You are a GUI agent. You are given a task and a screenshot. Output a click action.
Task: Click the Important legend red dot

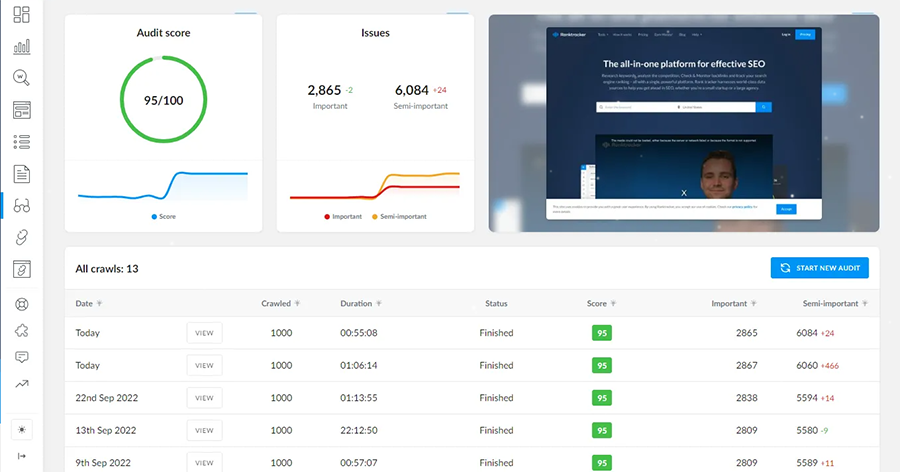point(327,216)
